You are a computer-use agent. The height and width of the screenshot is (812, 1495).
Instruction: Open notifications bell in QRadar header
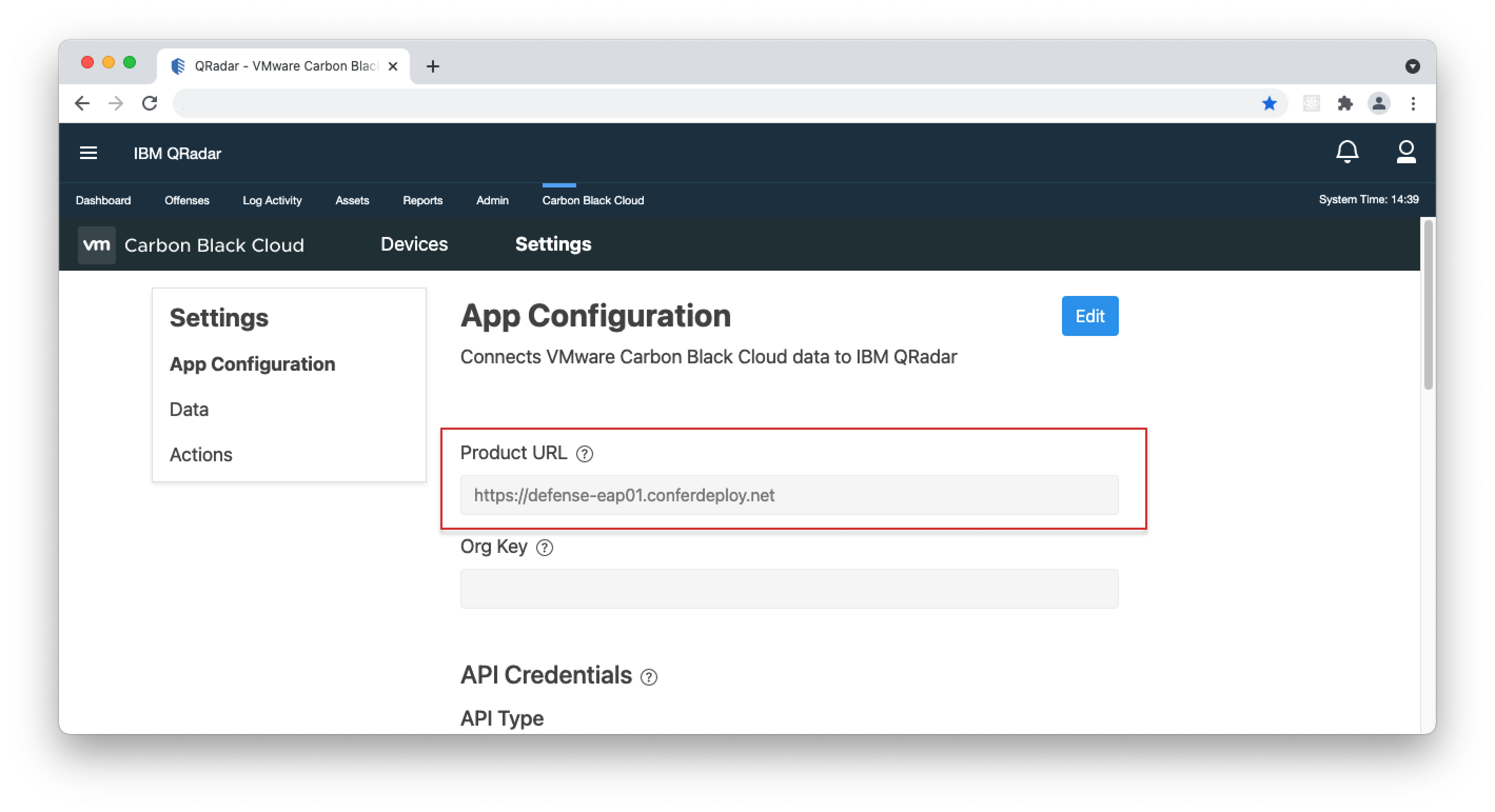tap(1347, 152)
